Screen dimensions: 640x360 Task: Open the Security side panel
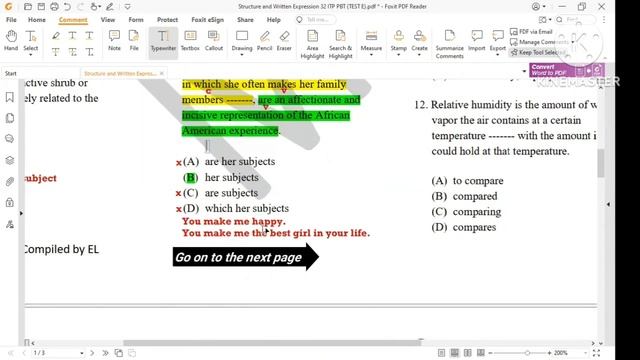point(10,202)
